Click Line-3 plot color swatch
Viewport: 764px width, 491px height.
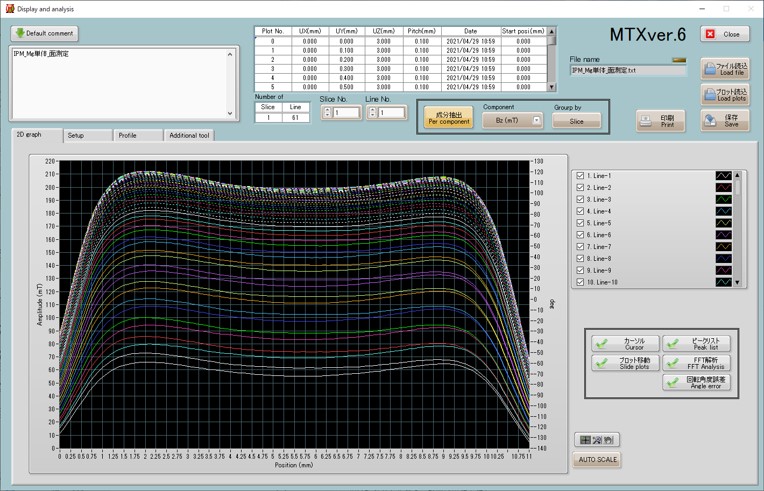point(724,199)
